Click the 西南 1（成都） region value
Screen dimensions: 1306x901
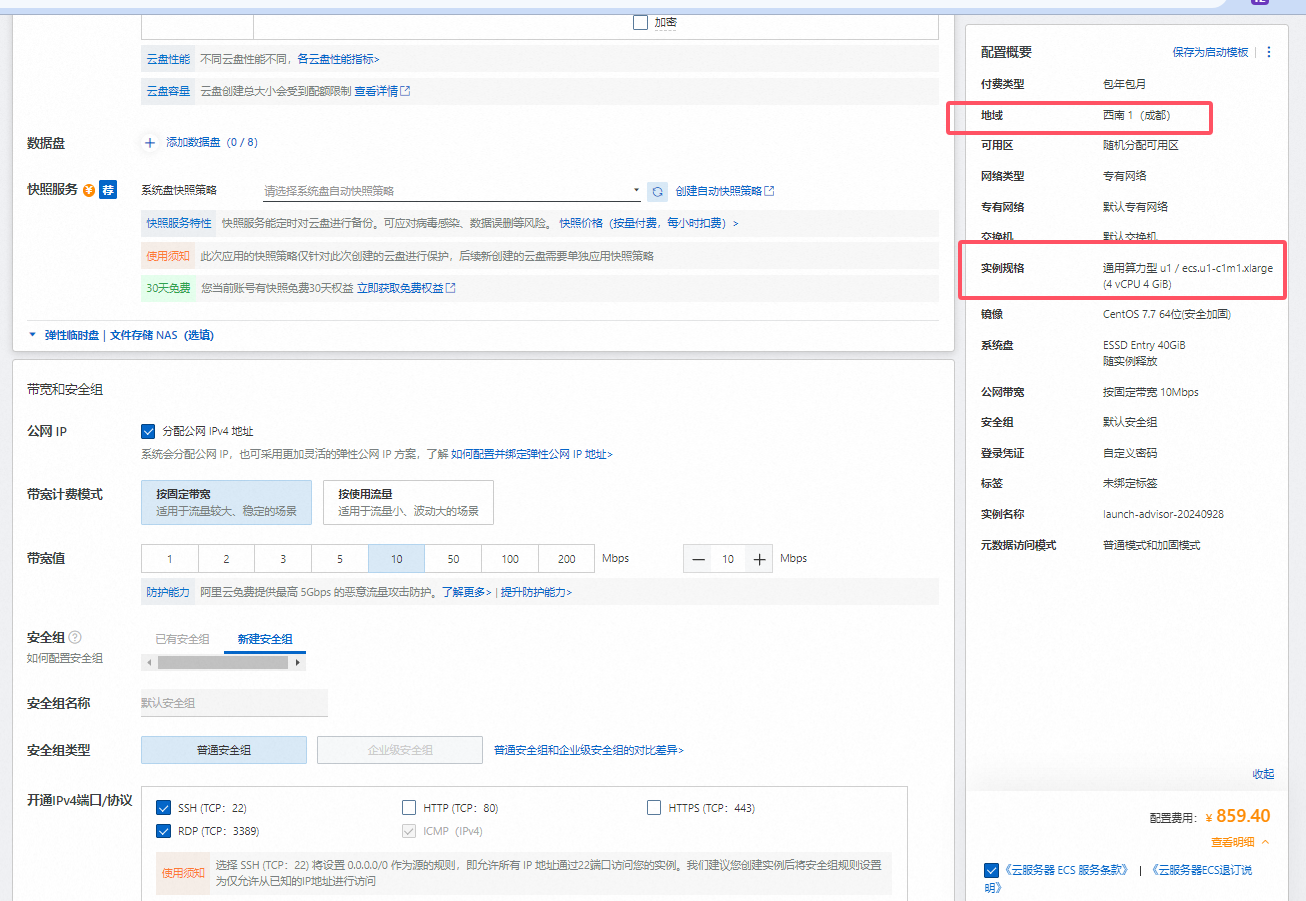[1136, 115]
